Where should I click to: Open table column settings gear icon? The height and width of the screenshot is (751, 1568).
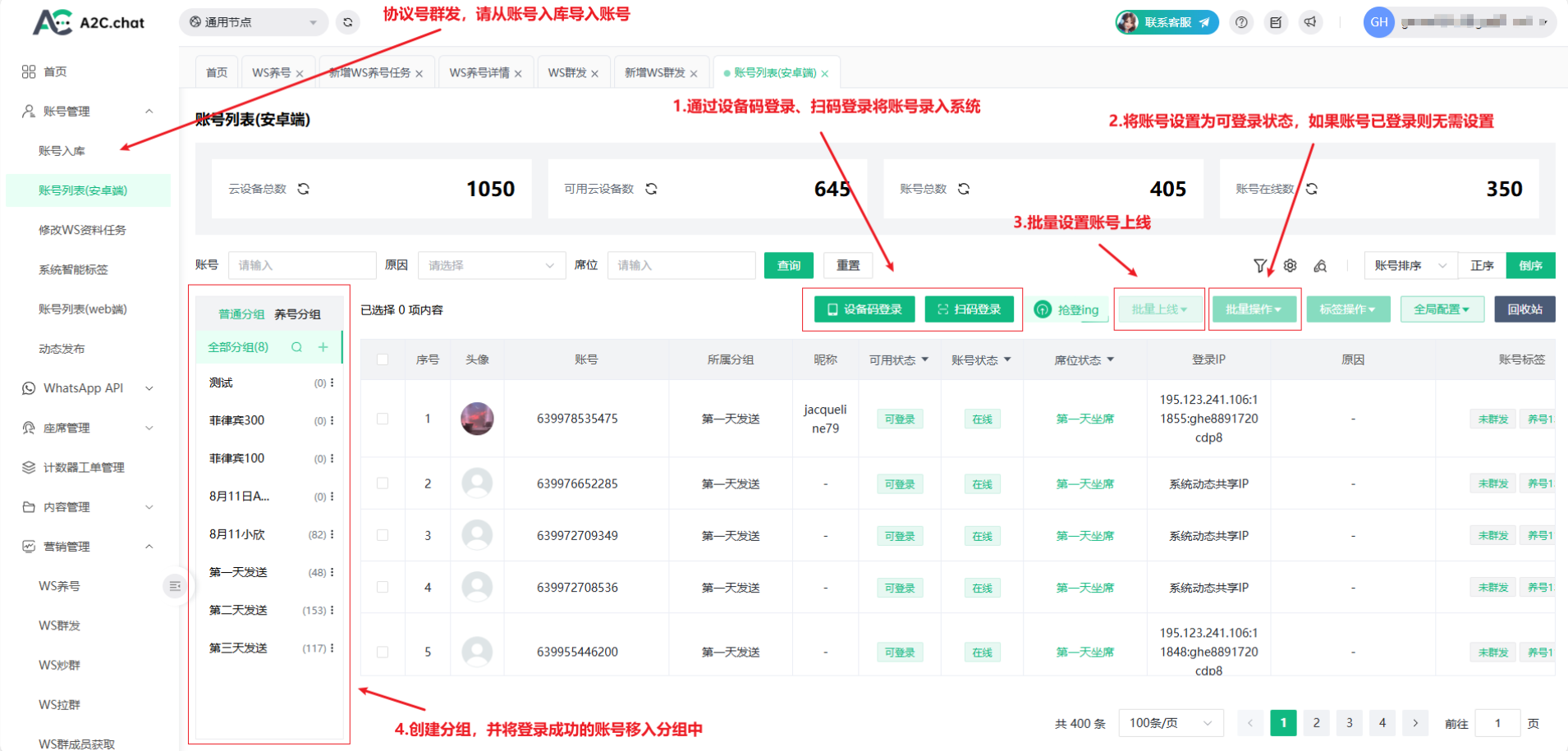click(1291, 265)
